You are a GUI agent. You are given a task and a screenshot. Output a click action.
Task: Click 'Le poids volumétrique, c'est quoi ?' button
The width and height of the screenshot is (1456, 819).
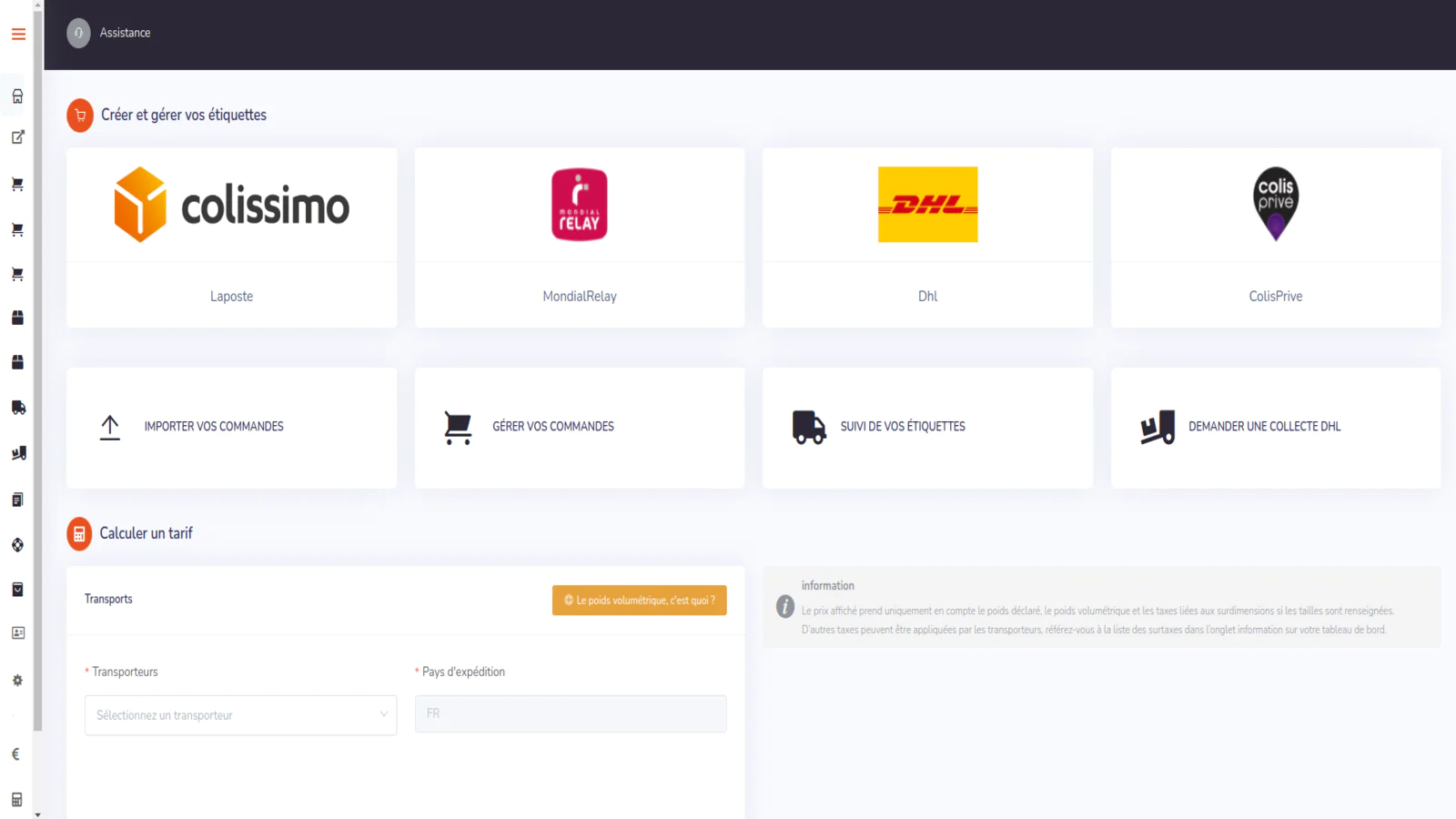[x=640, y=601]
